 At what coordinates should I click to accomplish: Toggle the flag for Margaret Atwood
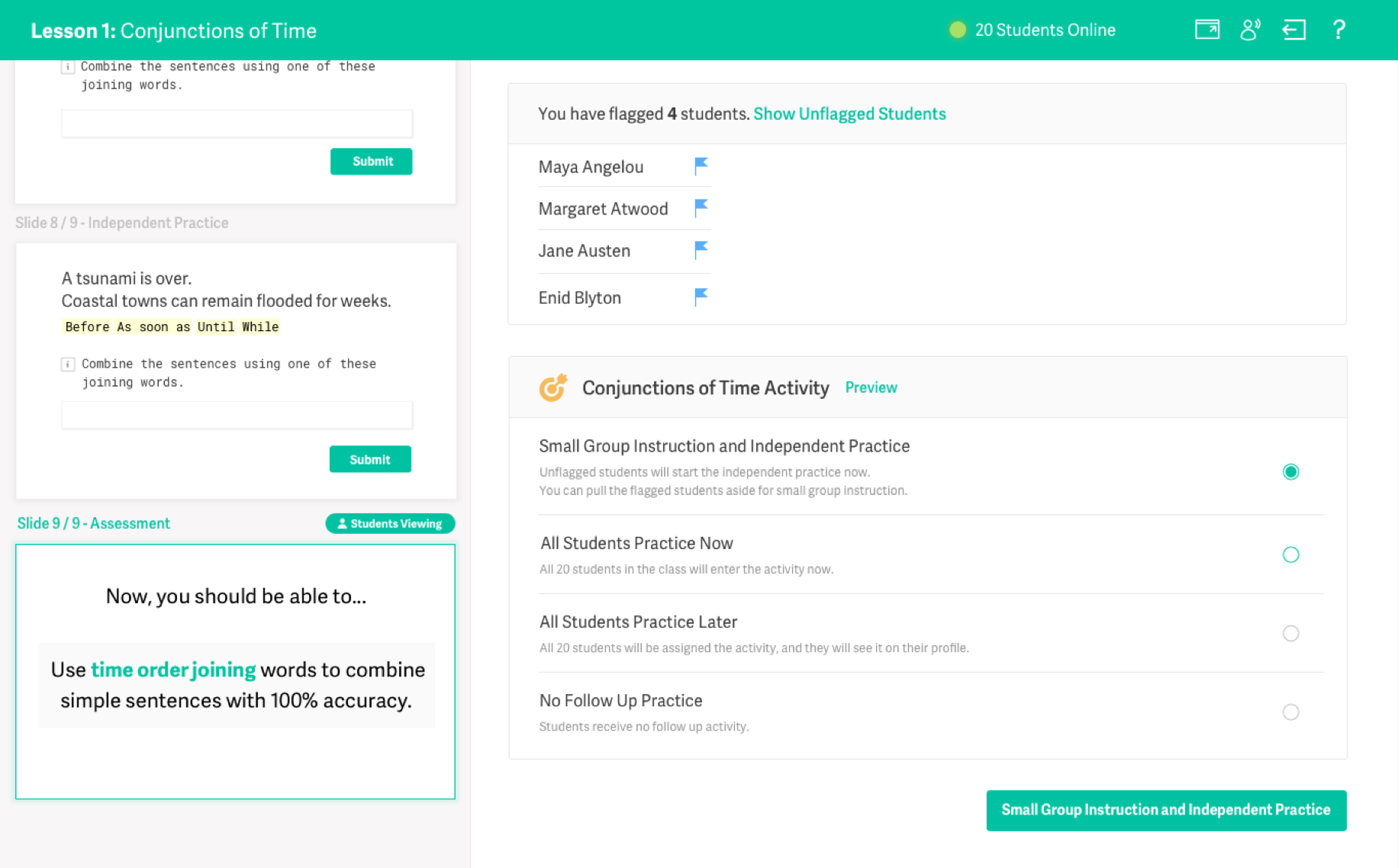click(701, 207)
